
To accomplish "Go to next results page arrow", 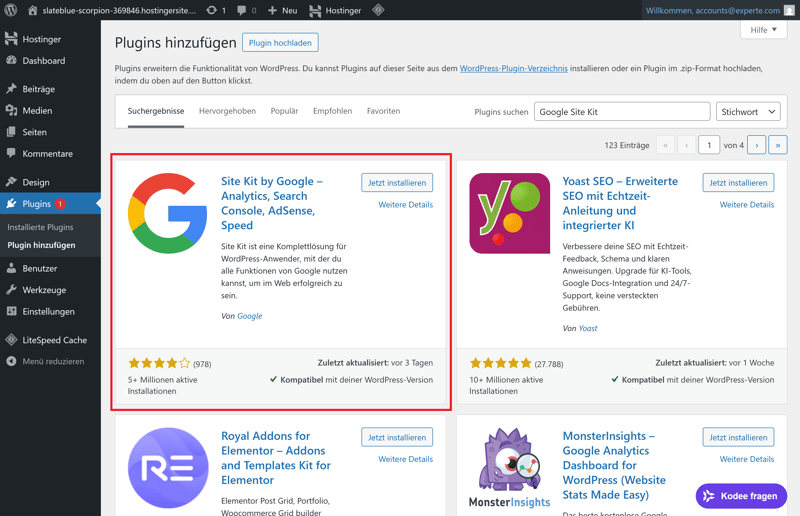I will (x=757, y=145).
